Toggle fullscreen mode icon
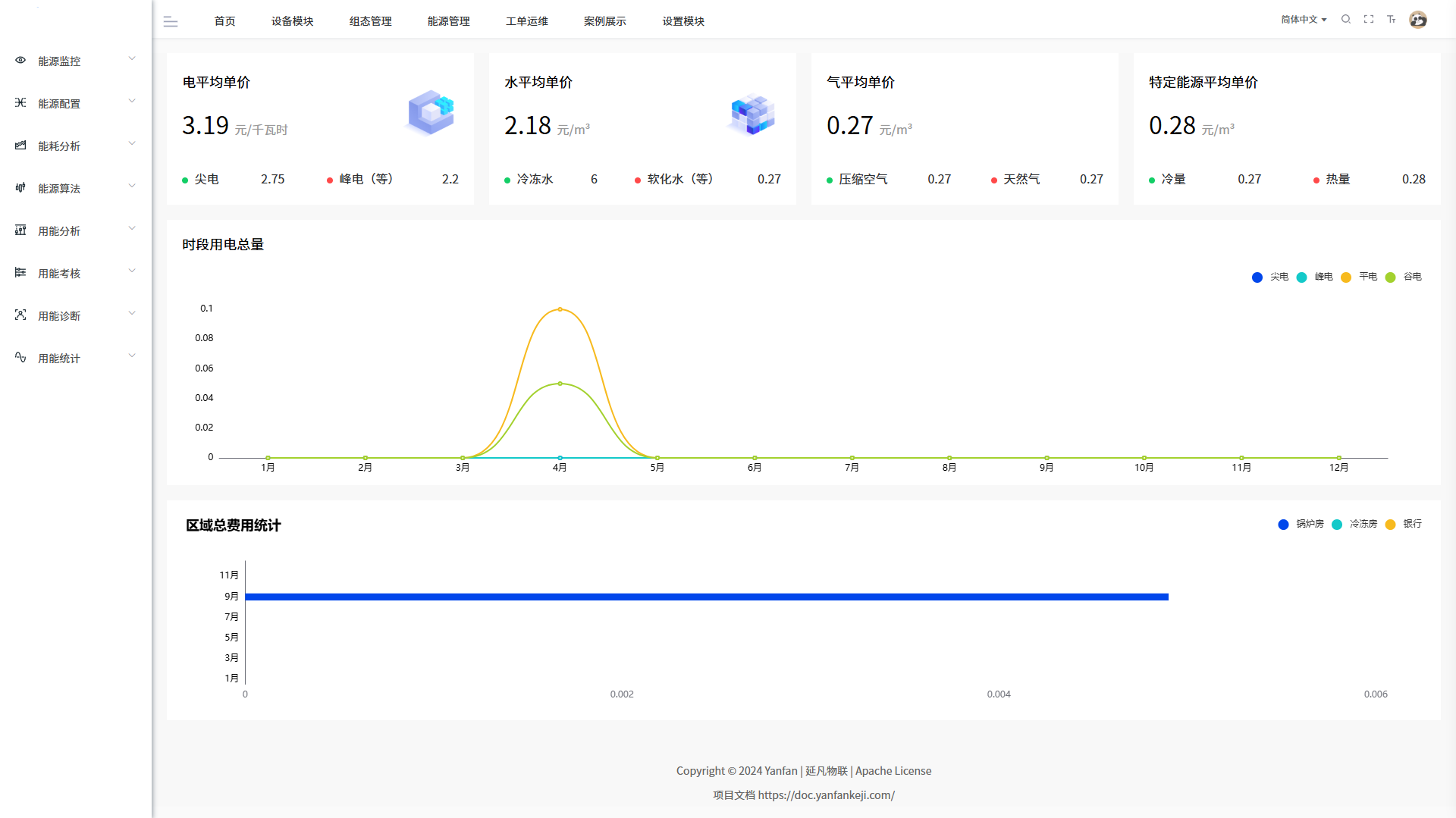This screenshot has height=818, width=1456. [1369, 20]
